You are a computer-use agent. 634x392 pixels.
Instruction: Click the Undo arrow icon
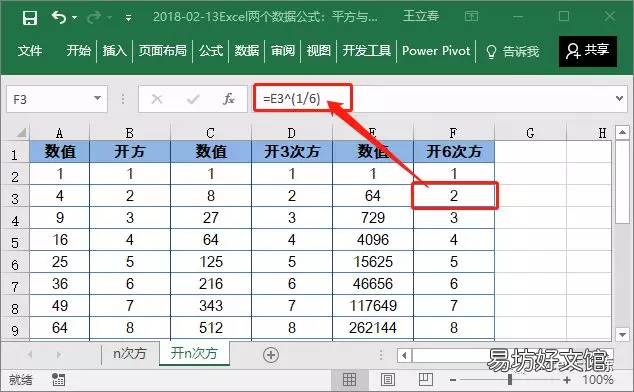59,17
